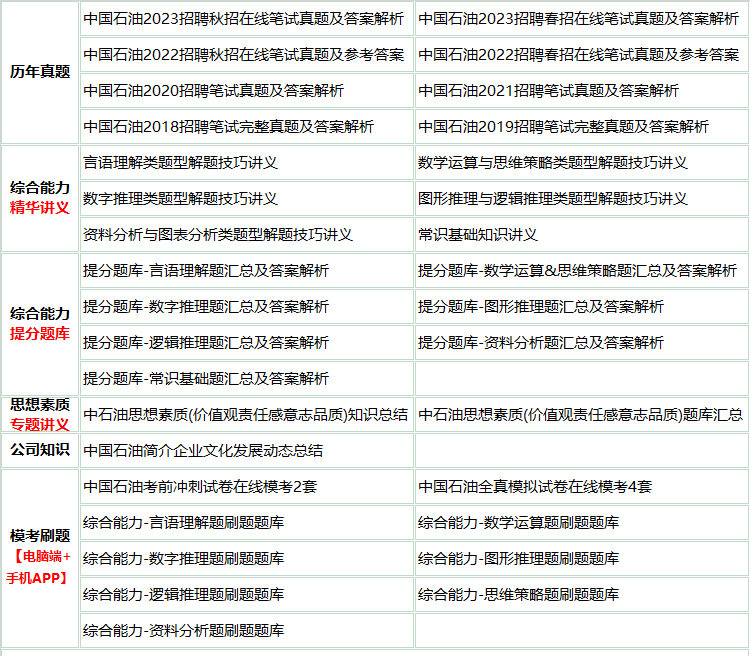Select 综合能力-资料分析题刷题题库
The image size is (750, 656).
point(183,631)
